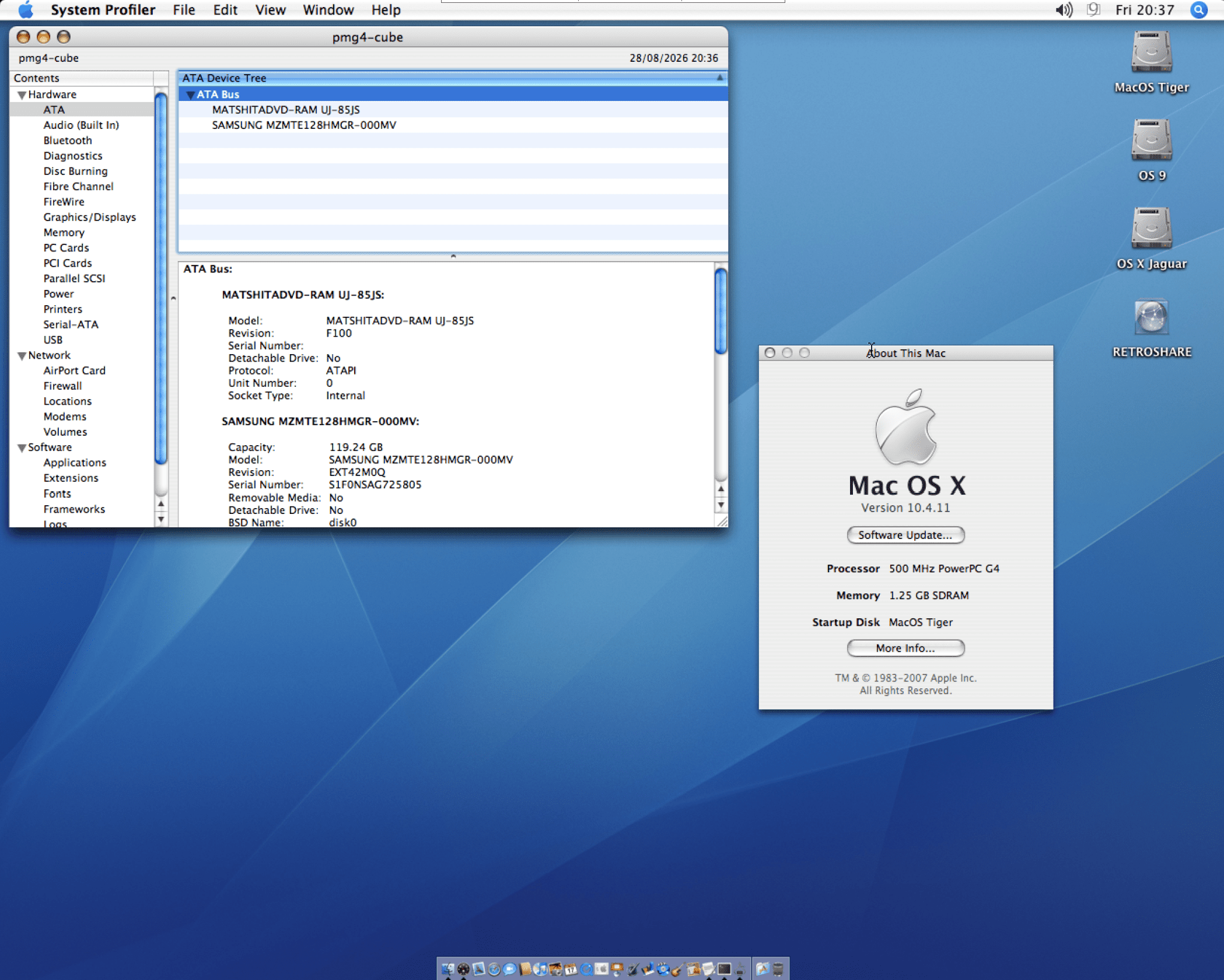Open the Apple menu
Image resolution: width=1224 pixels, height=980 pixels.
click(x=26, y=10)
